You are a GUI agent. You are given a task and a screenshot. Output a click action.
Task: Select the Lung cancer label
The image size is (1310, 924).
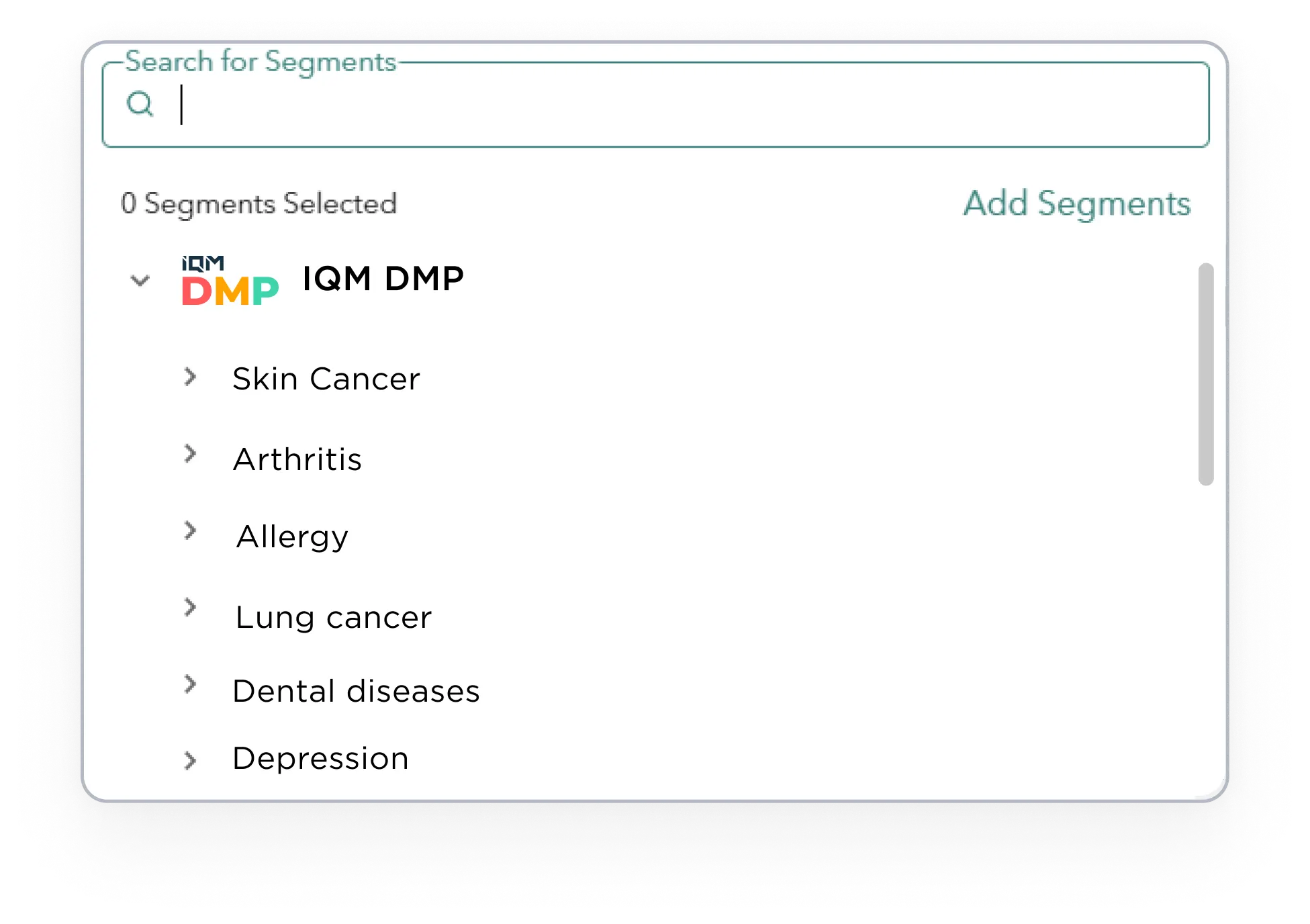click(334, 617)
